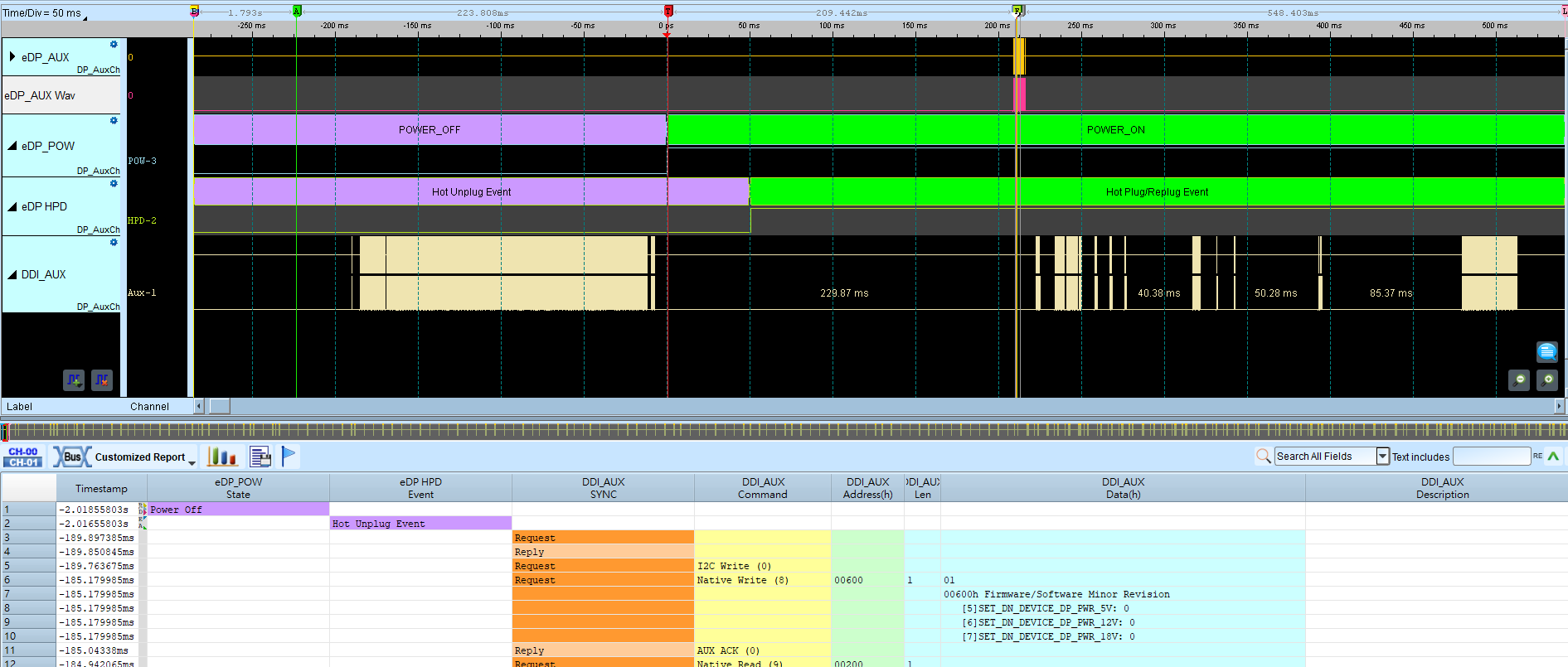The width and height of the screenshot is (1568, 667).
Task: Open the statistics bar chart icon
Action: coord(222,457)
